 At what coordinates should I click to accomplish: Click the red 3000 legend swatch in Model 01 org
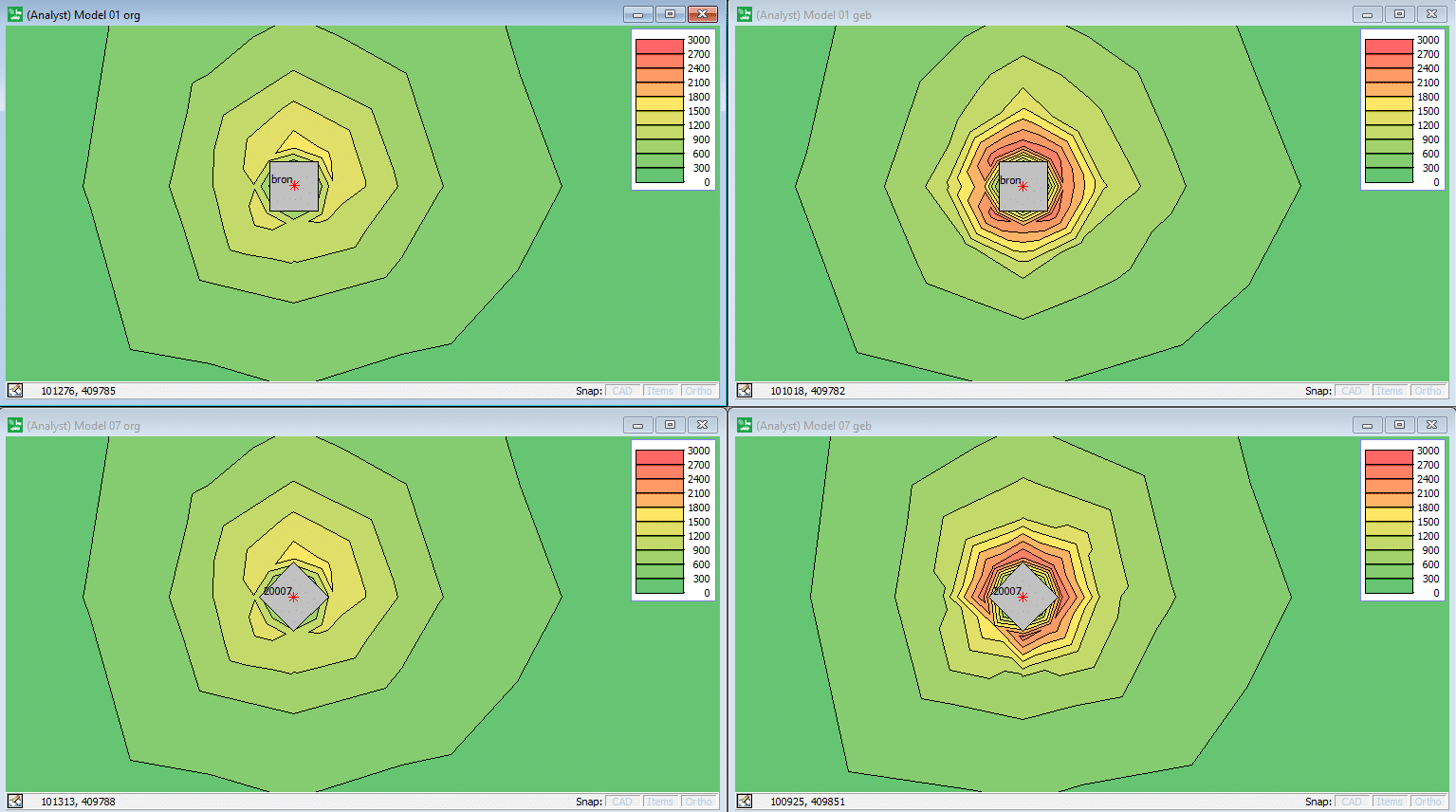pyautogui.click(x=659, y=46)
